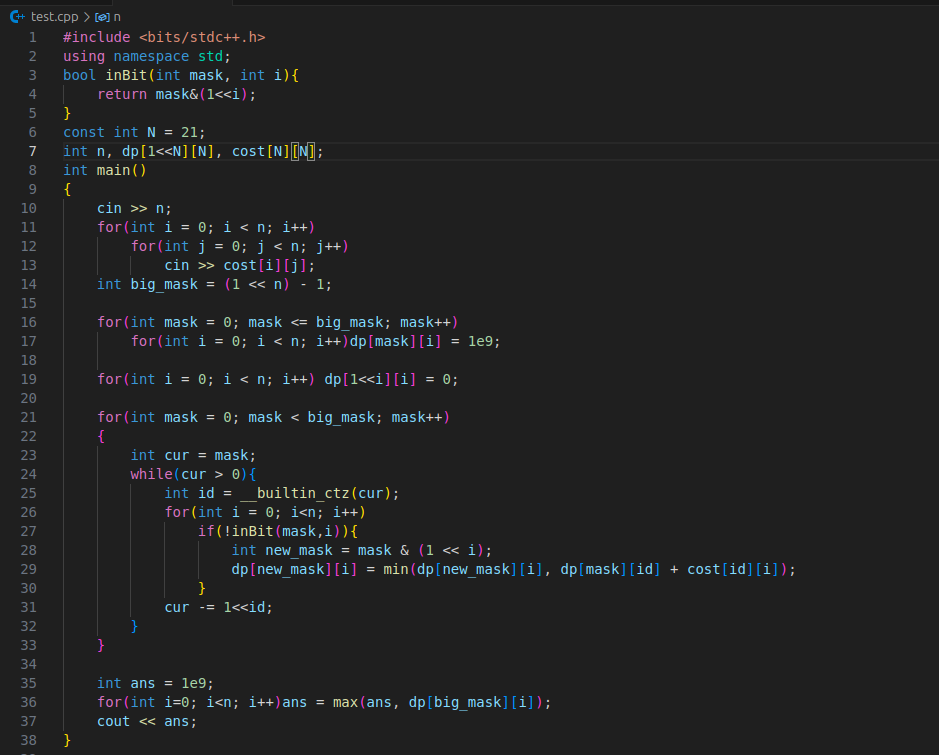The height and width of the screenshot is (755, 939).
Task: Click inBit function name on line 3
Action: [x=126, y=75]
